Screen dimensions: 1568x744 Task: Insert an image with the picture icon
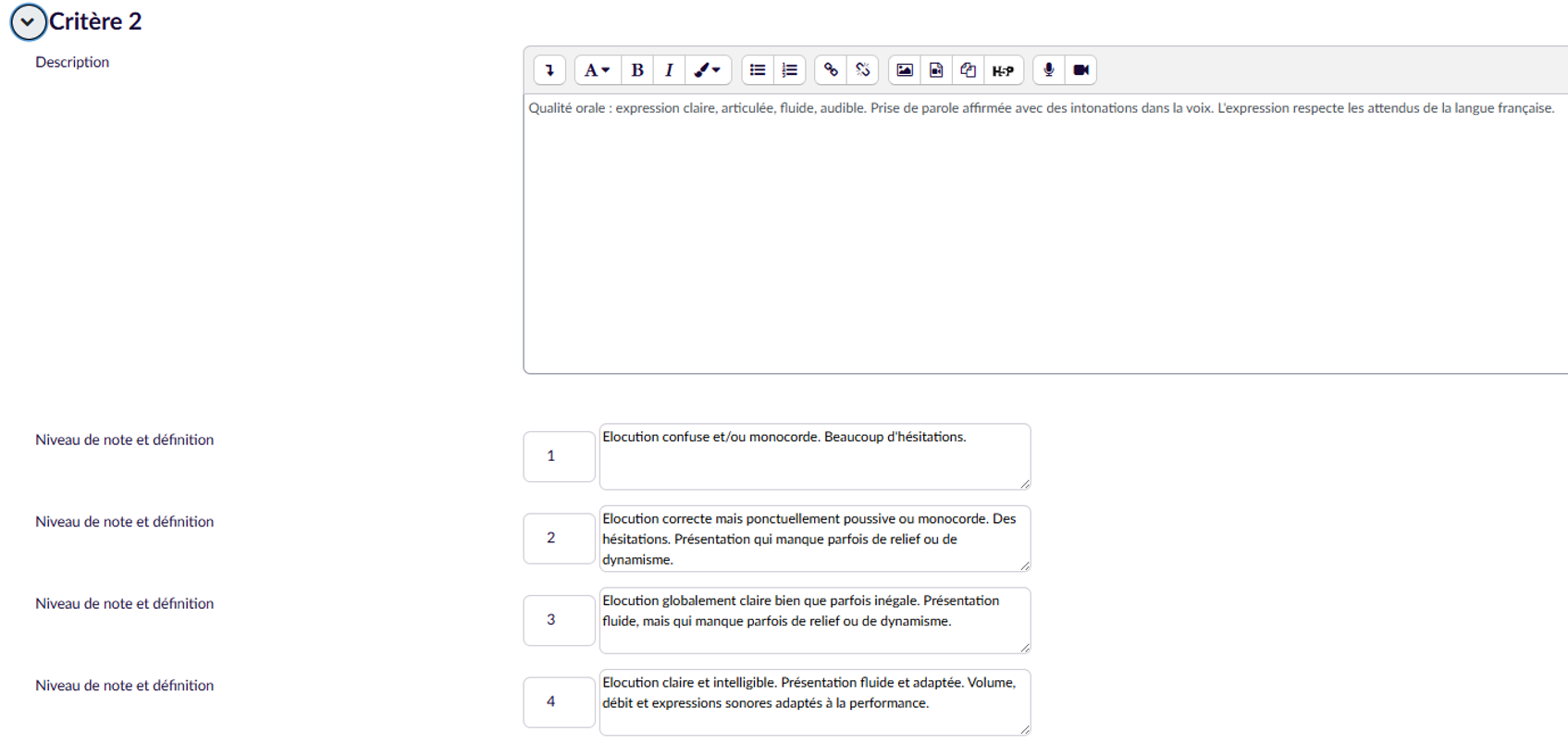(905, 70)
